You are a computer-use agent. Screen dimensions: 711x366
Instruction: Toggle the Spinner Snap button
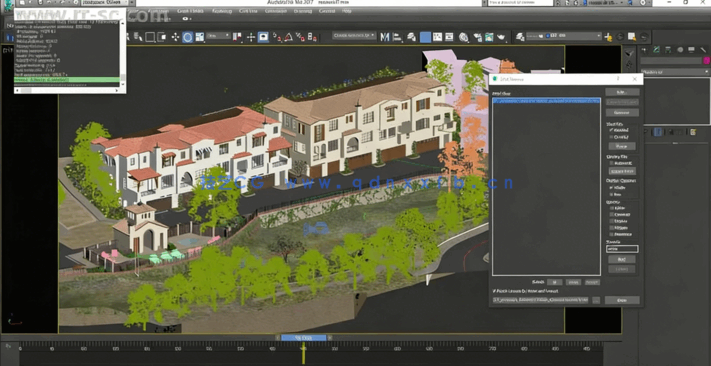coord(312,37)
